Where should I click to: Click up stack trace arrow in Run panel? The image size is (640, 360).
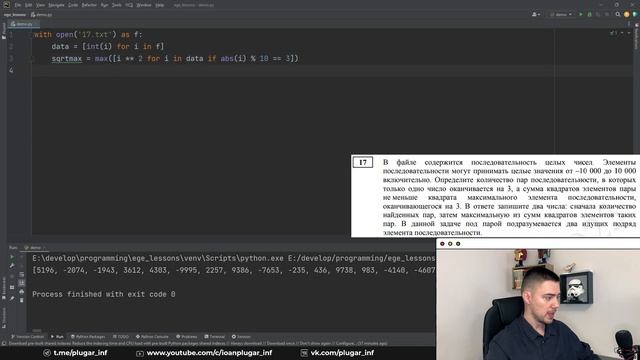(x=22, y=257)
